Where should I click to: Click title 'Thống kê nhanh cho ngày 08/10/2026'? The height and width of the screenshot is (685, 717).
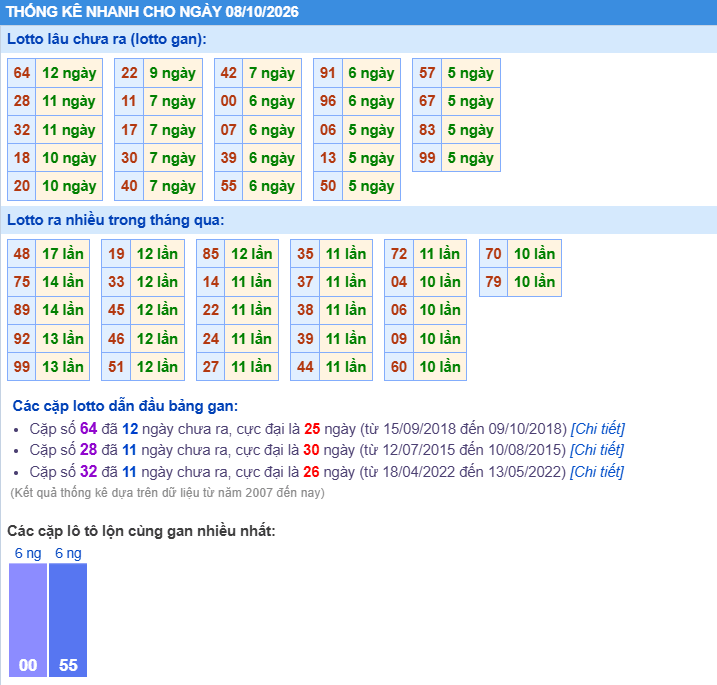tap(152, 11)
